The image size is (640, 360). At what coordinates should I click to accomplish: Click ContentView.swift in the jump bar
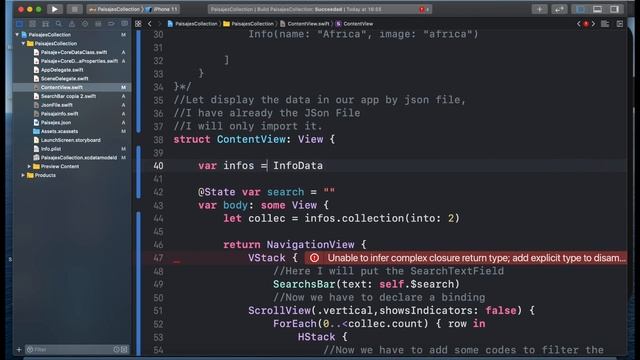[304, 24]
